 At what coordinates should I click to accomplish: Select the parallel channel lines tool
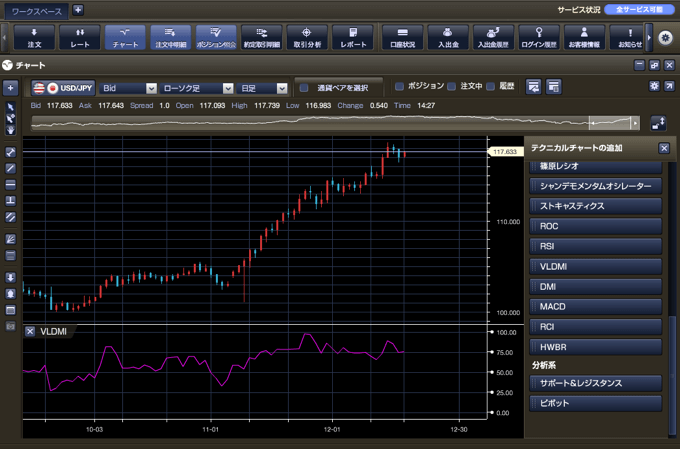[11, 216]
